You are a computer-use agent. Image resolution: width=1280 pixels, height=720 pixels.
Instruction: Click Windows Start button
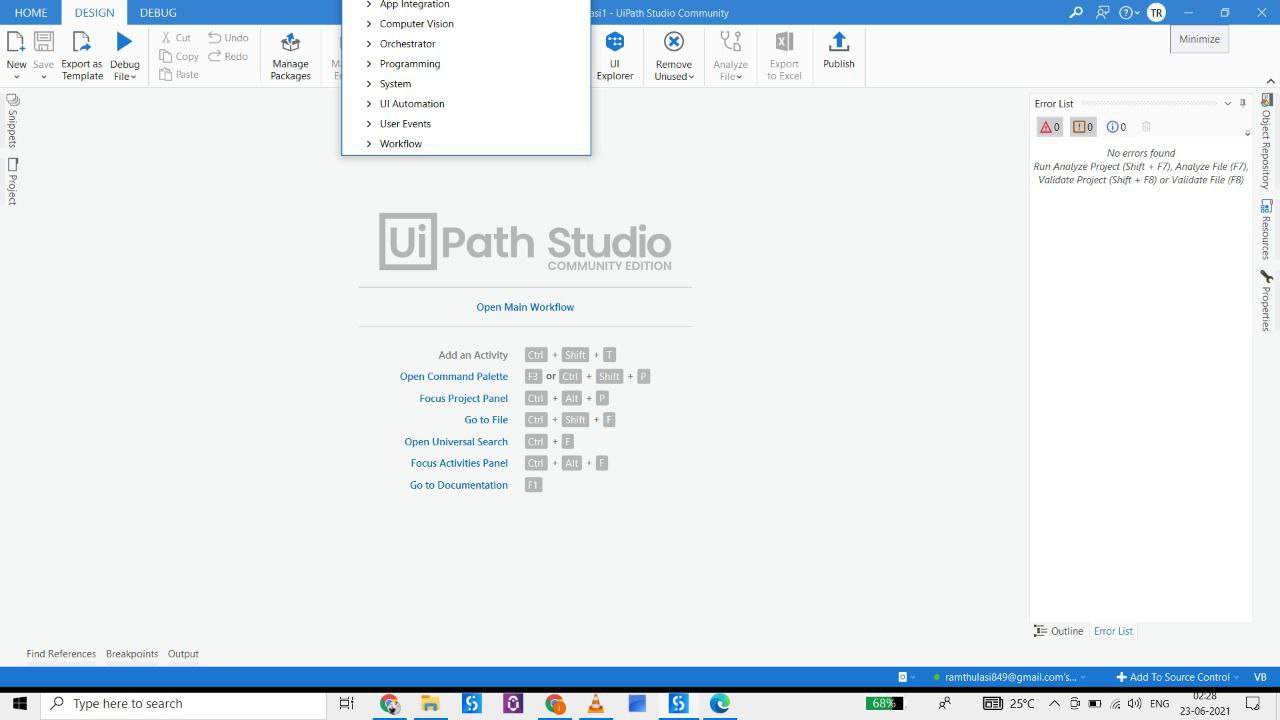click(x=19, y=704)
